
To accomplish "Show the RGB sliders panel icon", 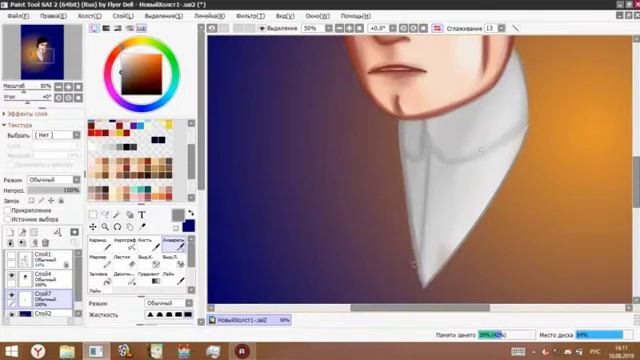I will click(x=106, y=28).
